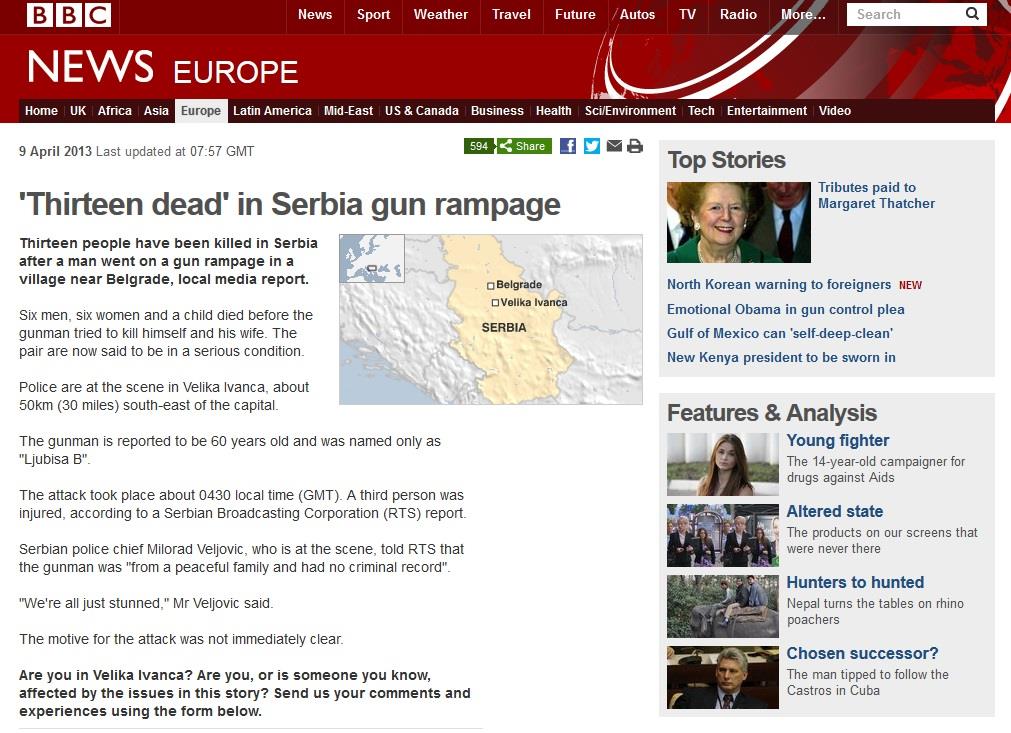The height and width of the screenshot is (733, 1011).
Task: Click the green Share button
Action: (x=523, y=146)
